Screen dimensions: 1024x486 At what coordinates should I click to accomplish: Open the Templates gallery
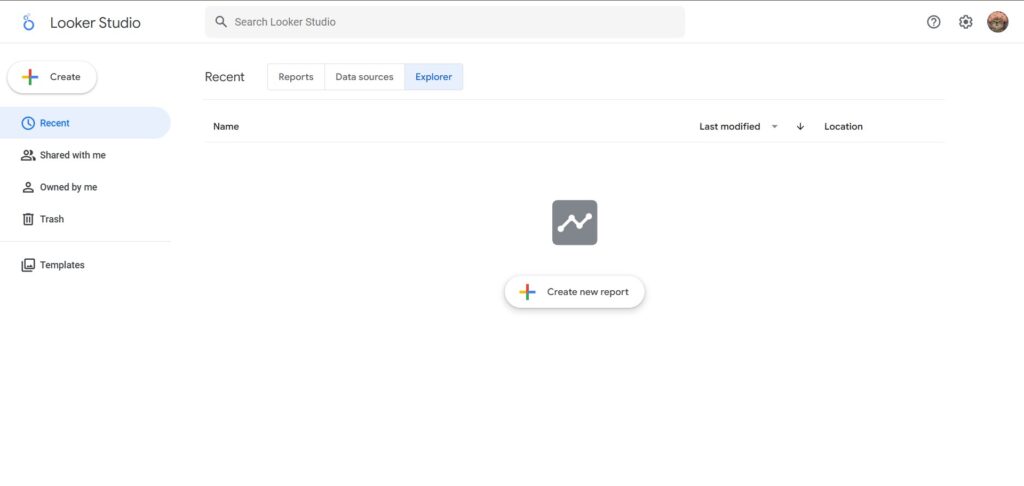(x=85, y=265)
